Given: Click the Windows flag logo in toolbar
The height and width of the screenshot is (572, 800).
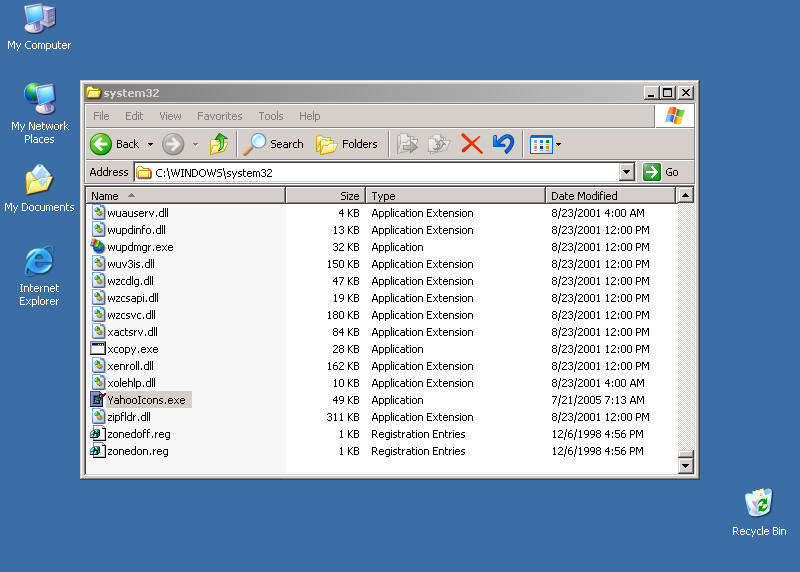Looking at the screenshot, I should pos(674,116).
